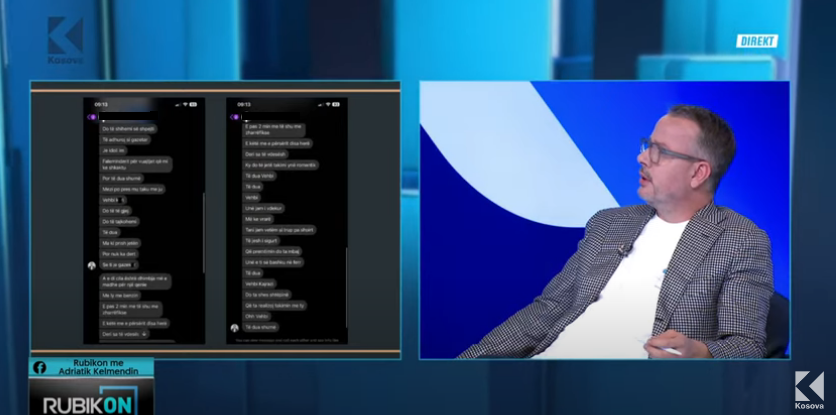Click the 09:13 clock in right phone
836x415 pixels.
(x=244, y=105)
